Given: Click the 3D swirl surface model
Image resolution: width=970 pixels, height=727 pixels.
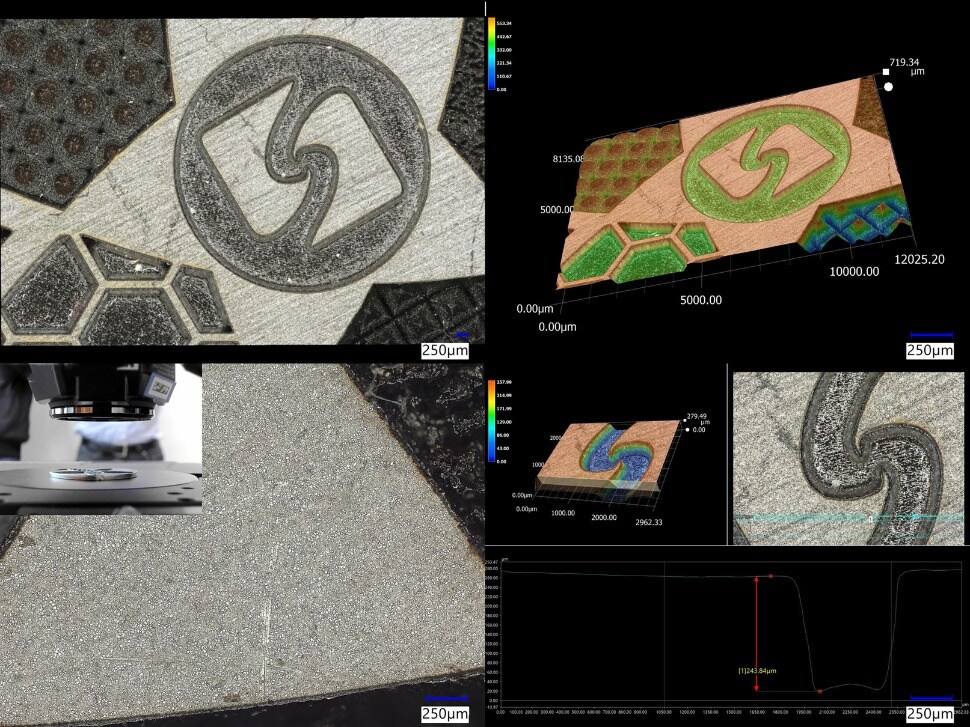Looking at the screenshot, I should coord(605,455).
